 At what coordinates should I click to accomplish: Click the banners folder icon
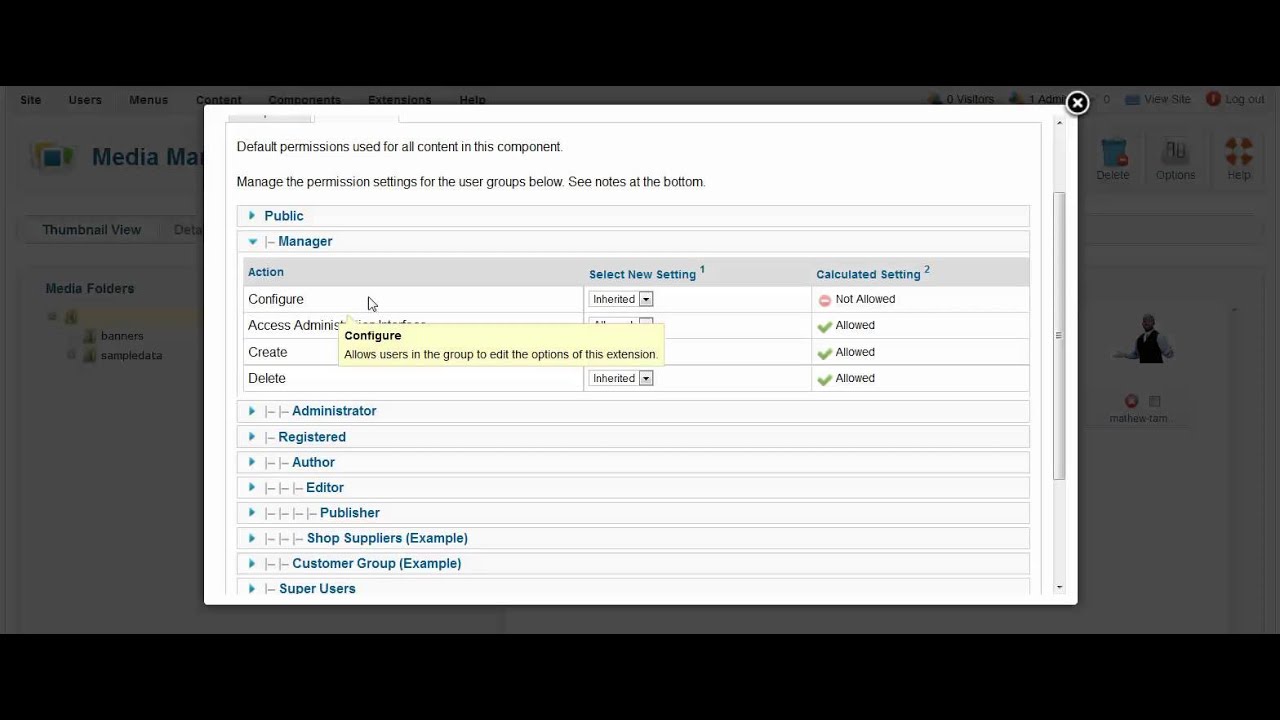point(89,336)
